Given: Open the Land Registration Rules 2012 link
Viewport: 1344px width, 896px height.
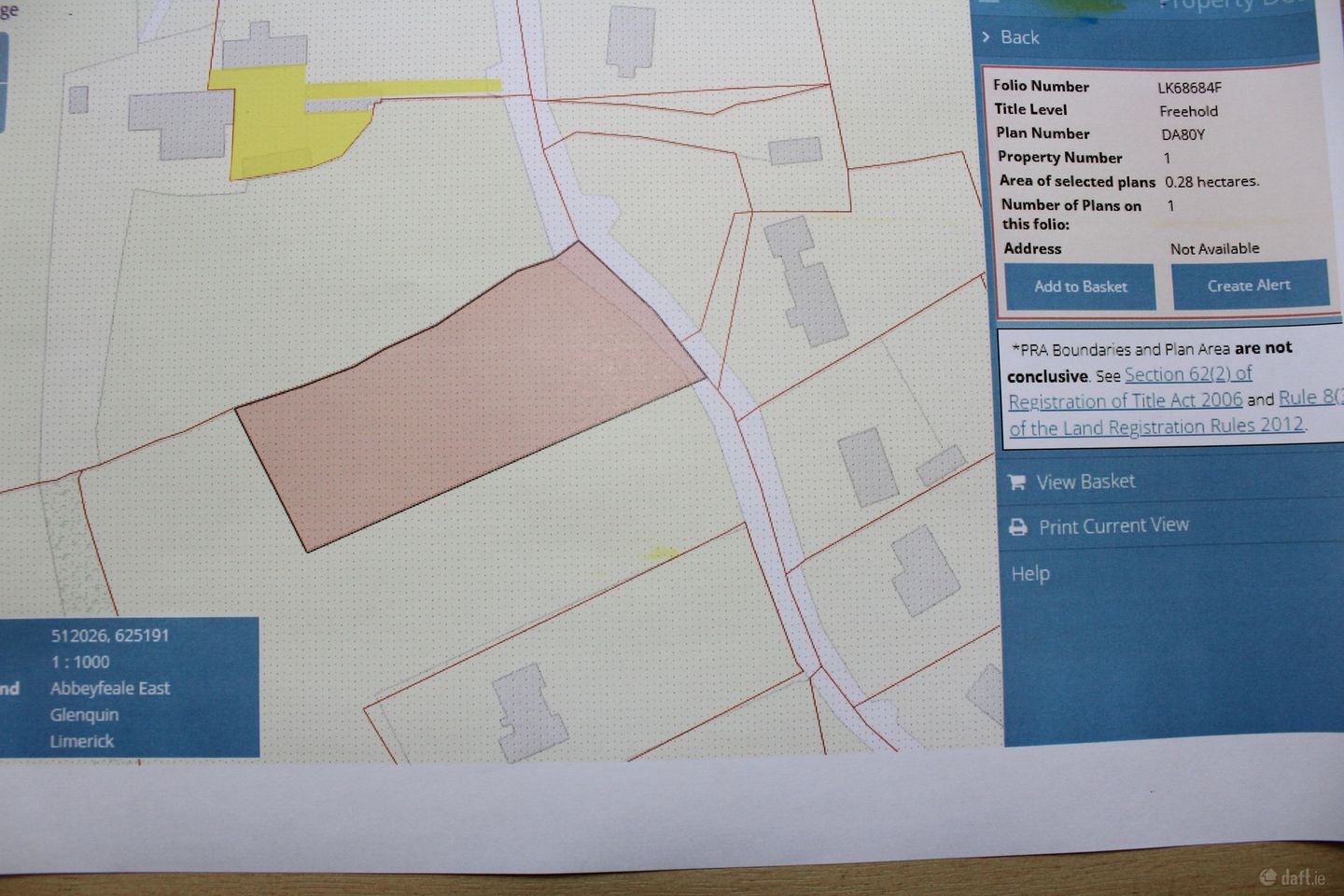Looking at the screenshot, I should (x=1156, y=427).
